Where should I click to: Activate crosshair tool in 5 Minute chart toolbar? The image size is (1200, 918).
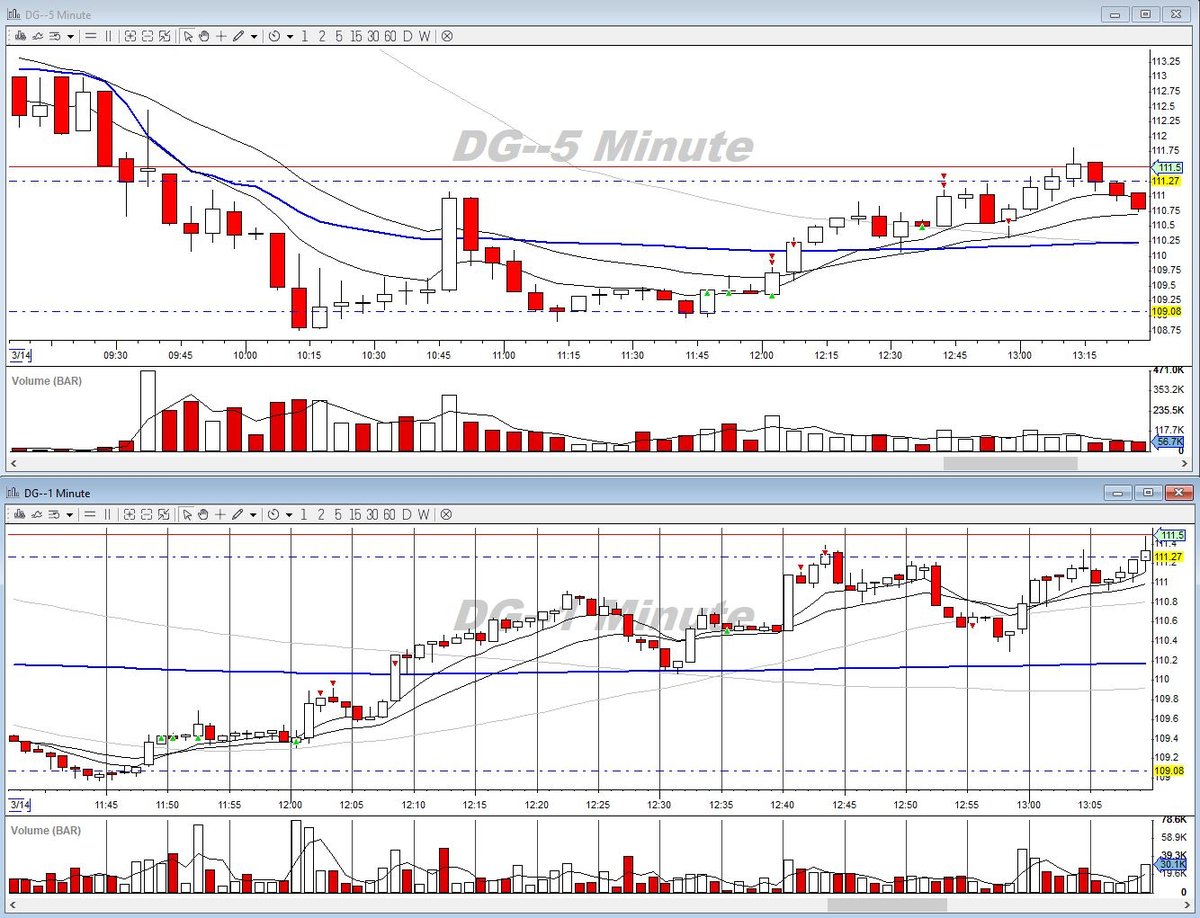coord(220,36)
